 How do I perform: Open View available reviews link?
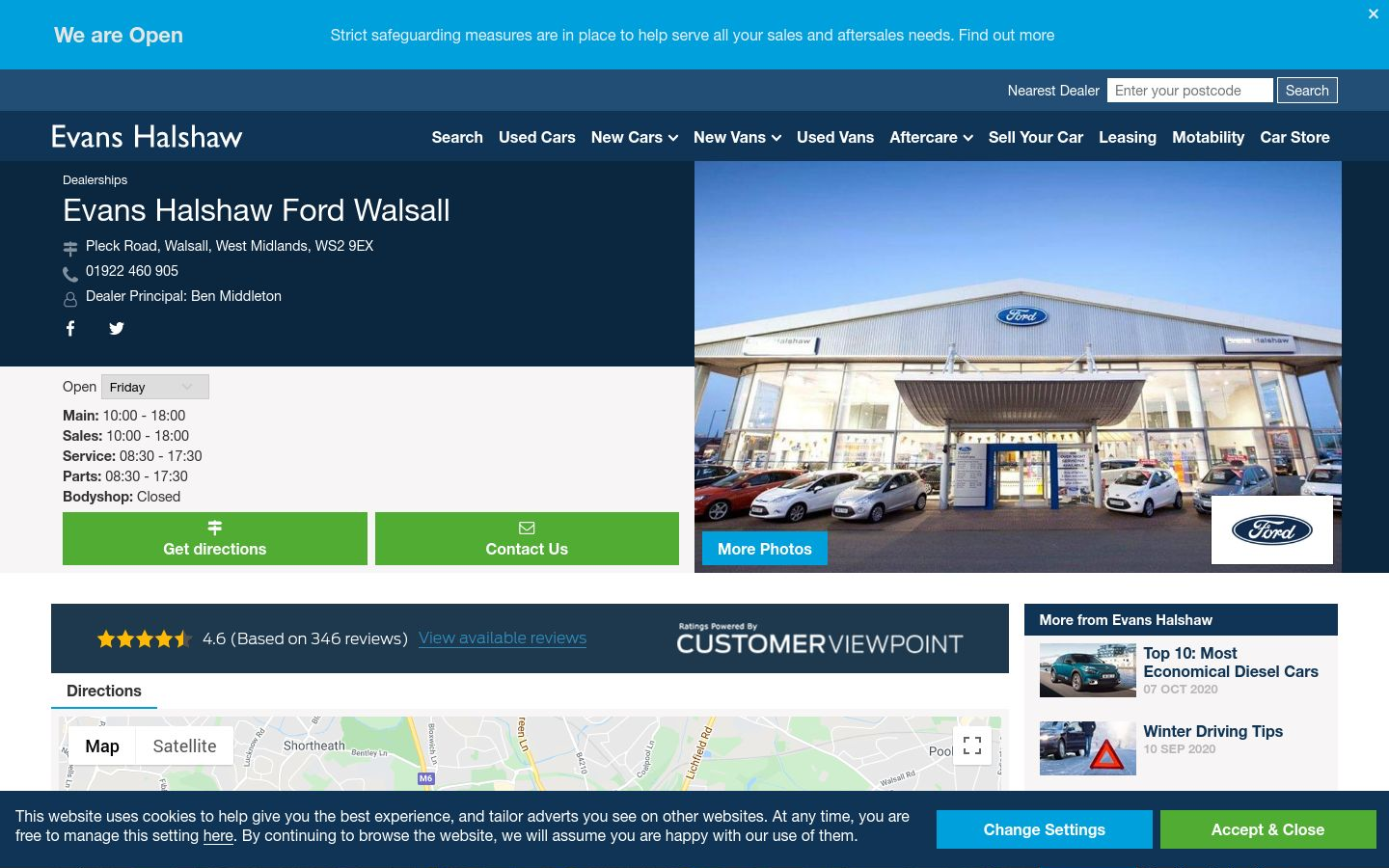click(x=503, y=638)
